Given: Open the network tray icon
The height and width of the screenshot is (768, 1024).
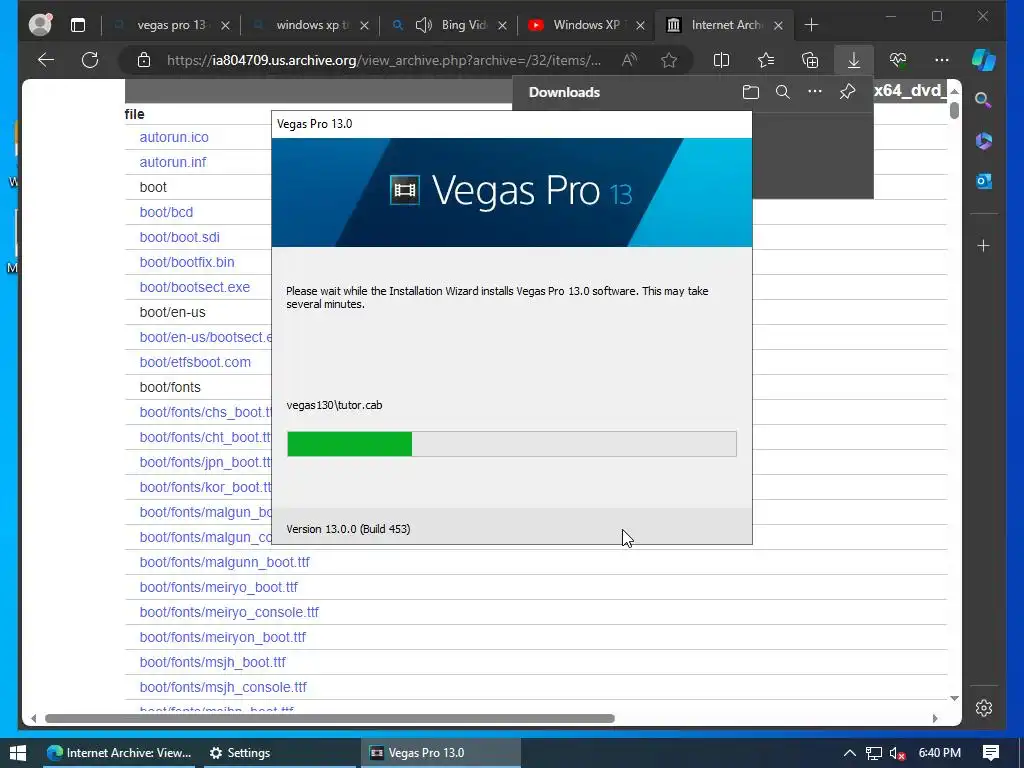Looking at the screenshot, I should 874,753.
